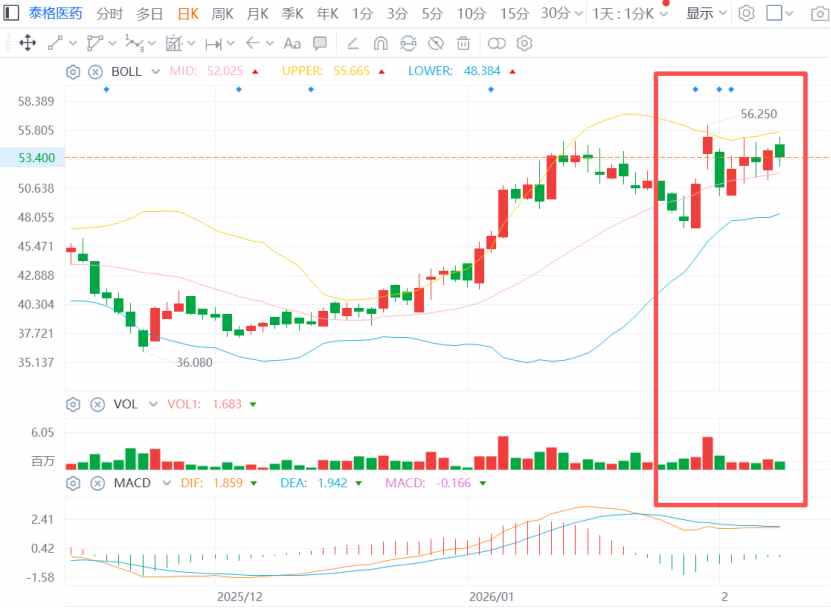This screenshot has height=608, width=831.
Task: Open VOL indicator settings gear
Action: (73, 404)
